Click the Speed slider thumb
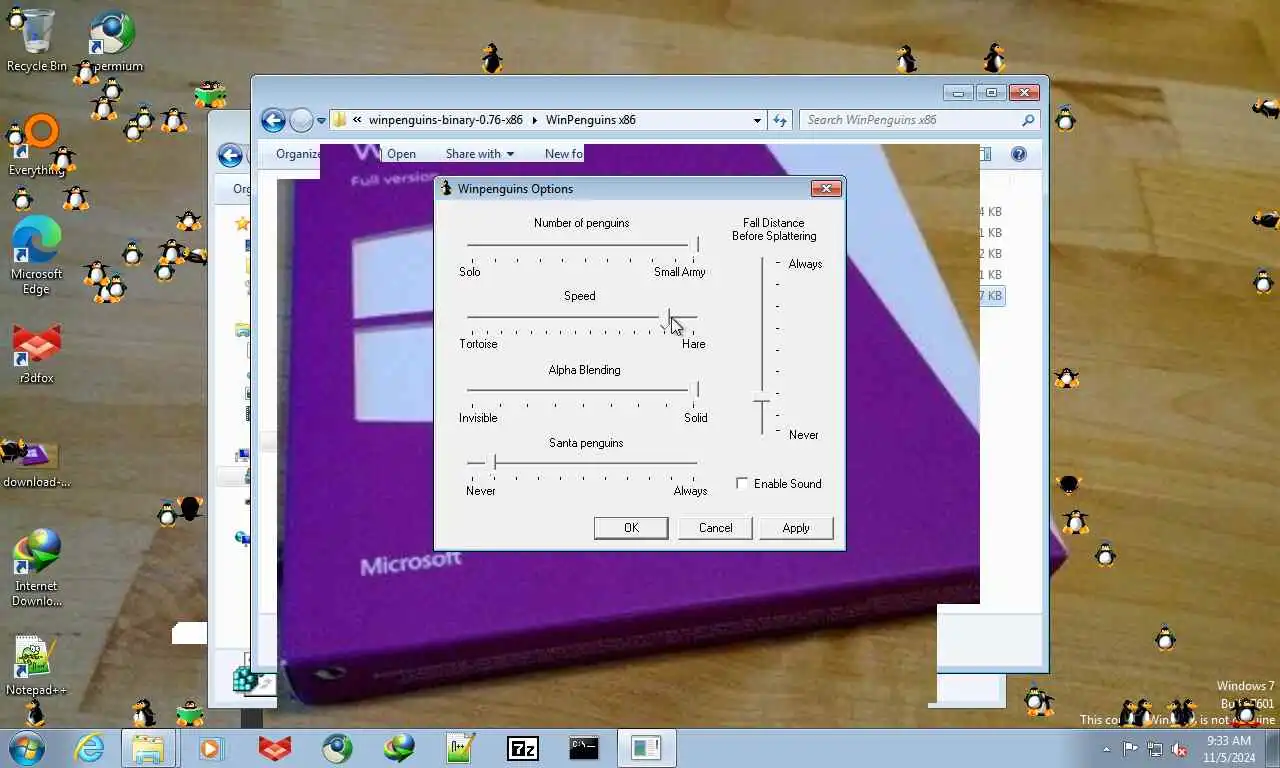The image size is (1280, 768). (667, 318)
